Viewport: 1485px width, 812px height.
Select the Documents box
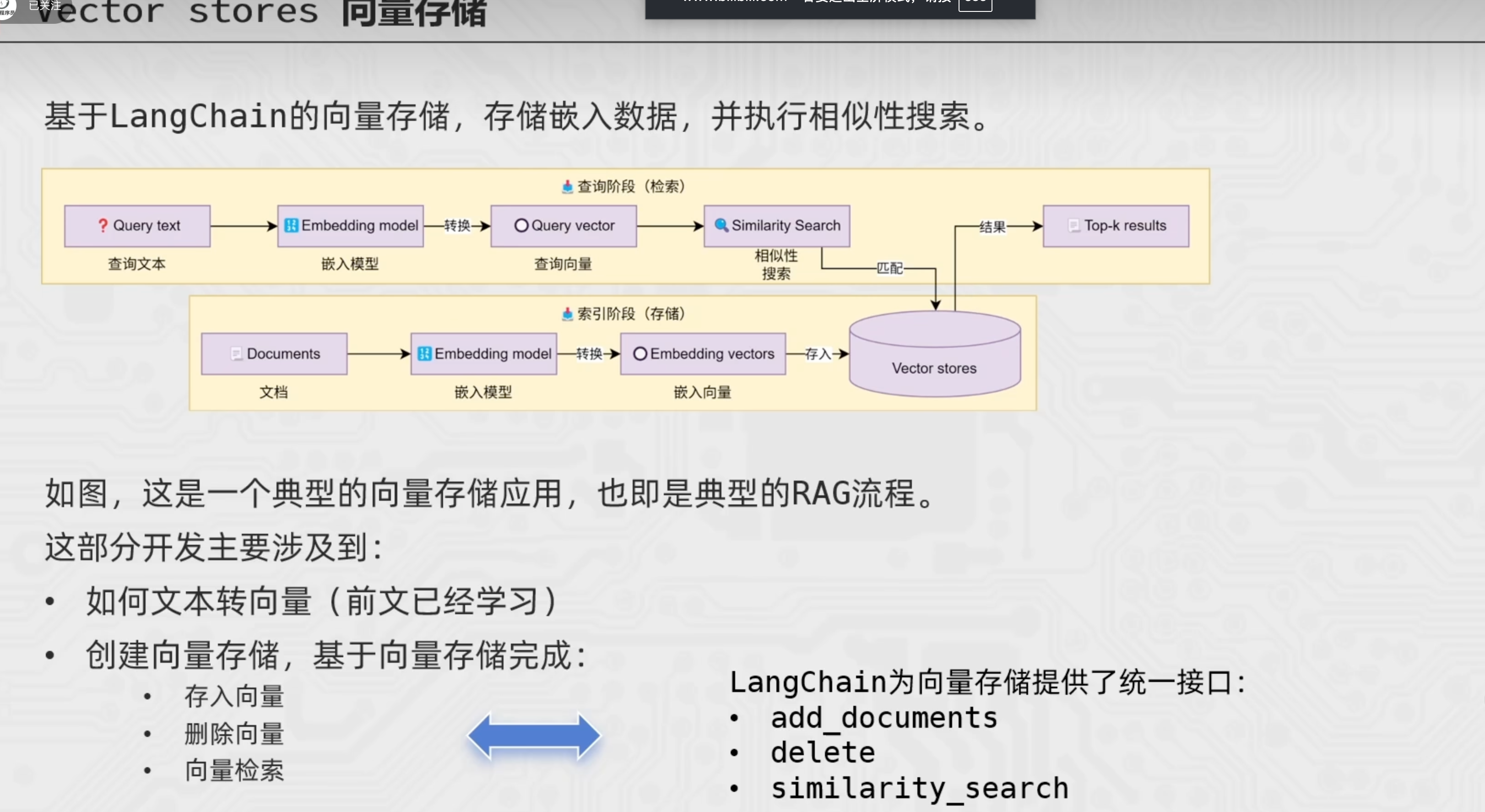click(x=274, y=354)
